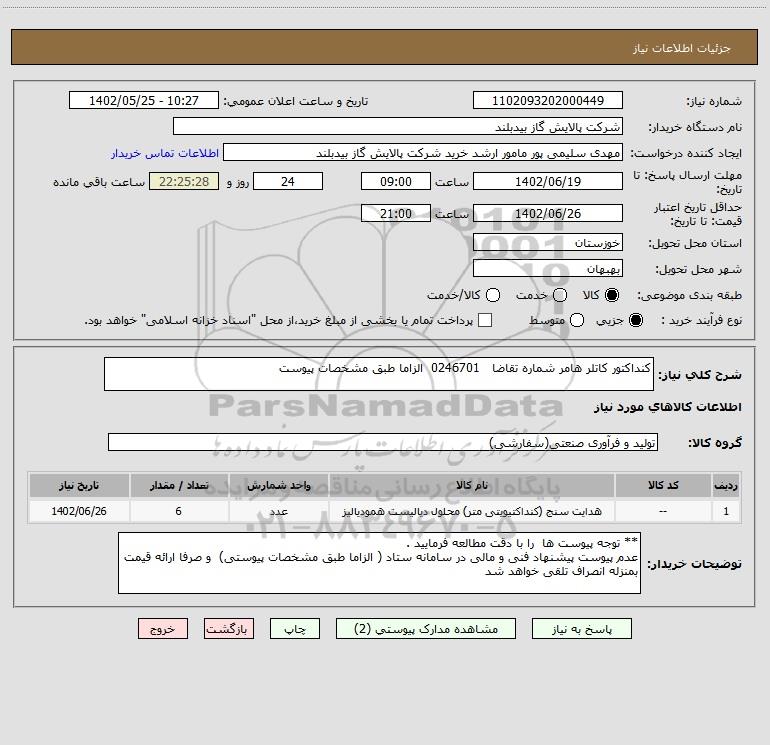Click row number cell 1
The width and height of the screenshot is (770, 745).
tap(726, 511)
